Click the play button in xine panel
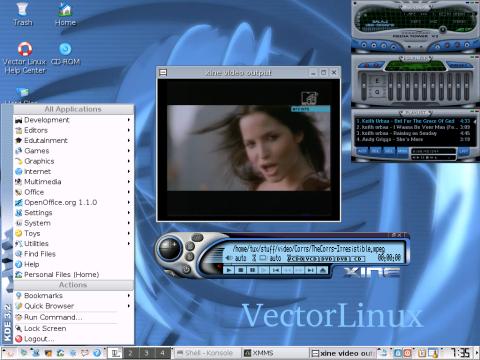The width and height of the screenshot is (480, 360). click(x=229, y=270)
